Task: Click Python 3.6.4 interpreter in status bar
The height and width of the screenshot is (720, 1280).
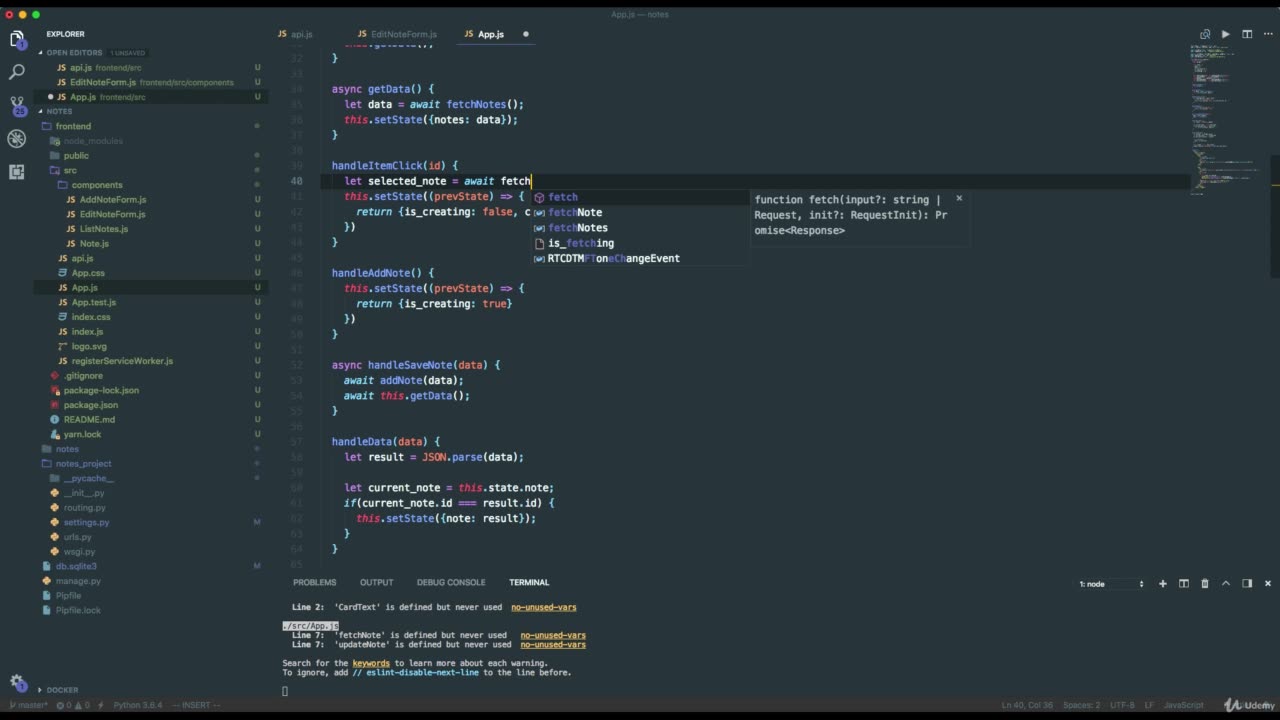Action: pos(137,705)
